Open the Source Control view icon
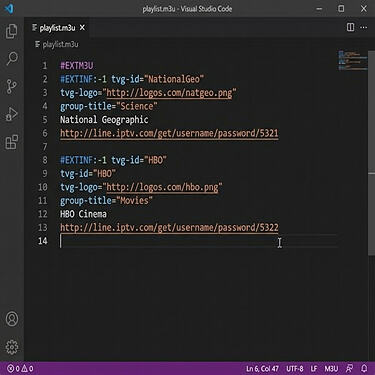The height and width of the screenshot is (375, 375). pos(12,87)
